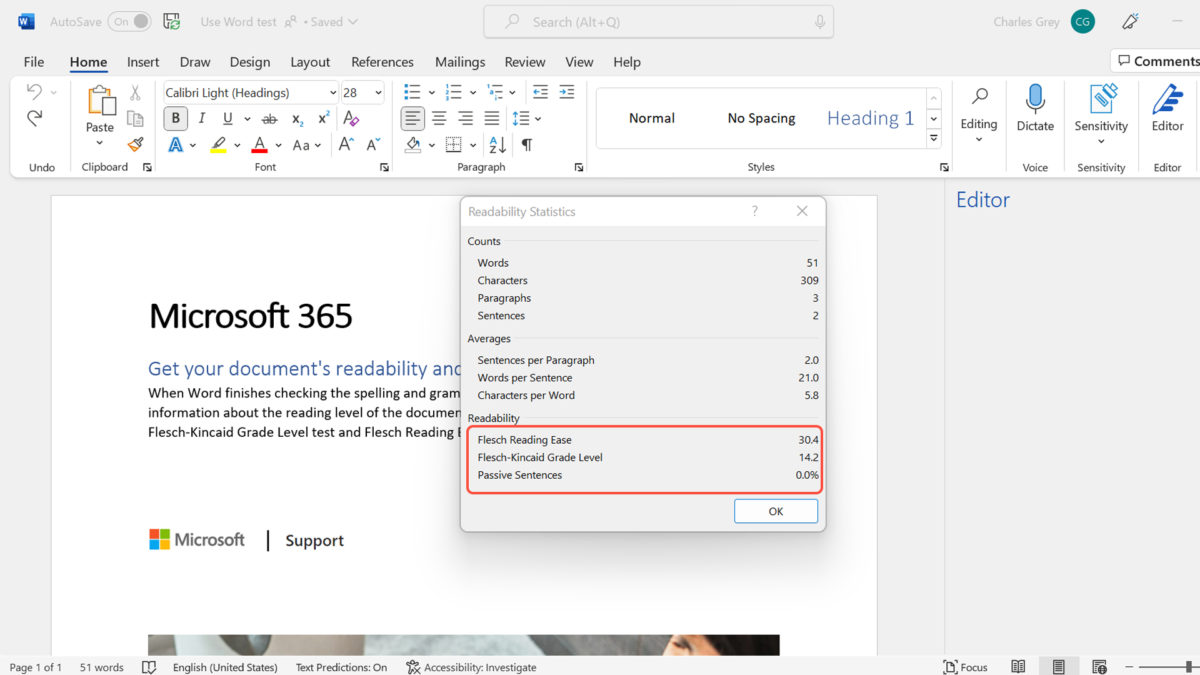Open the font name dropdown

pos(334,92)
